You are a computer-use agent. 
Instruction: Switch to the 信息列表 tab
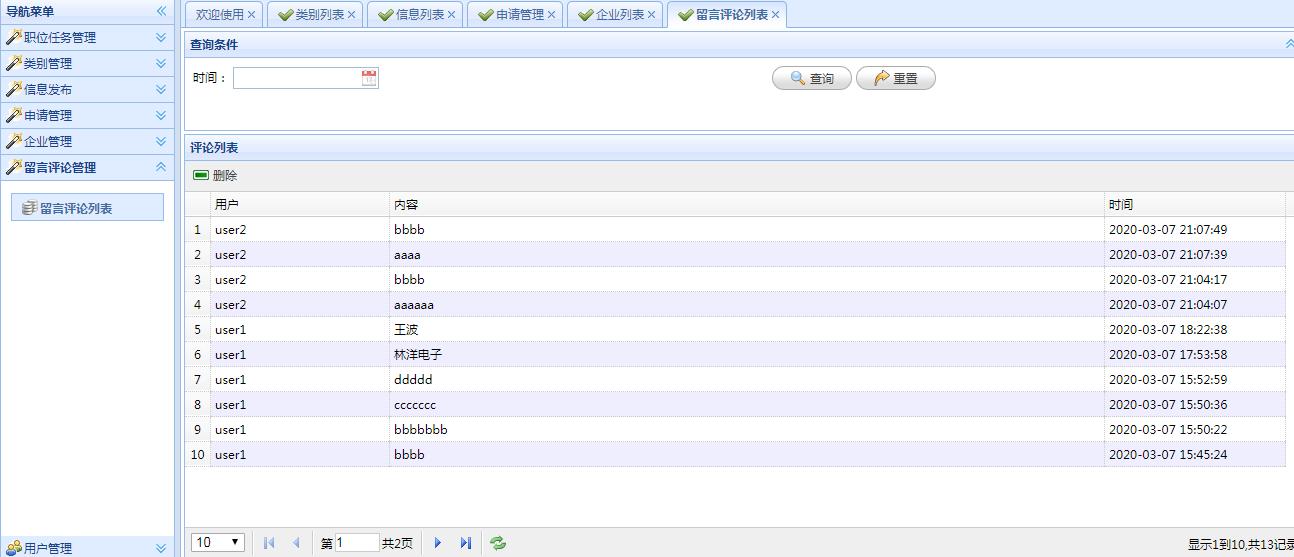[x=420, y=15]
